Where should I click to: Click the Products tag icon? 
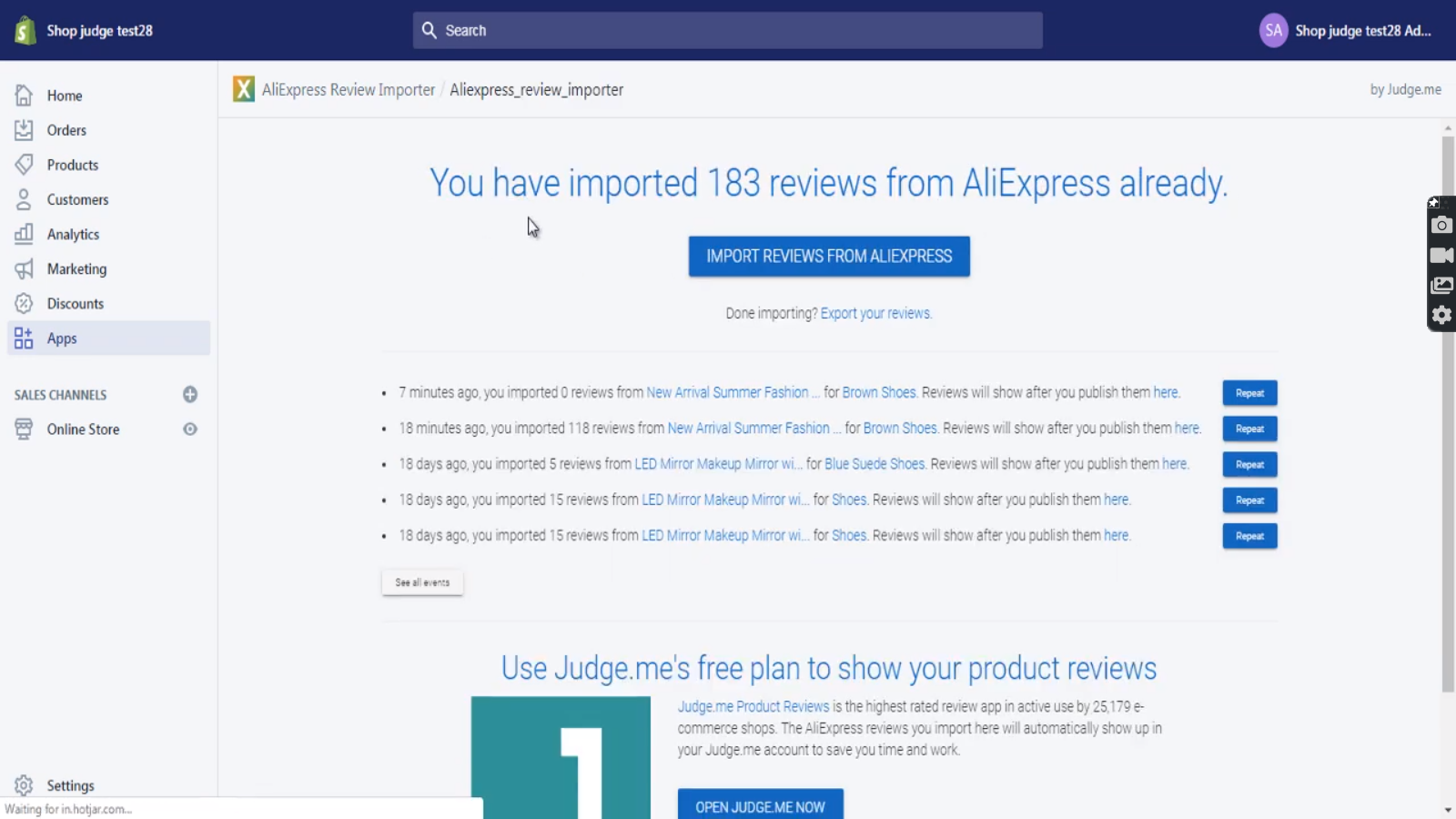pos(24,165)
